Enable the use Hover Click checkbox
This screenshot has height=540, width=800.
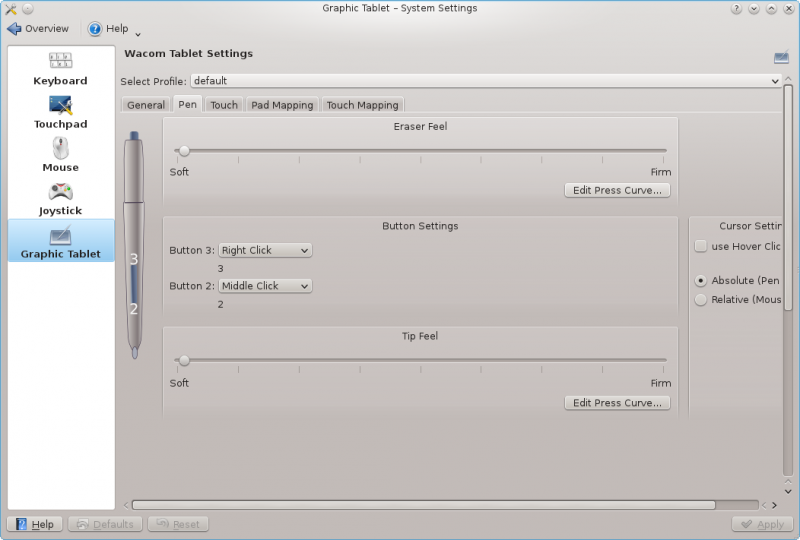[x=701, y=246]
